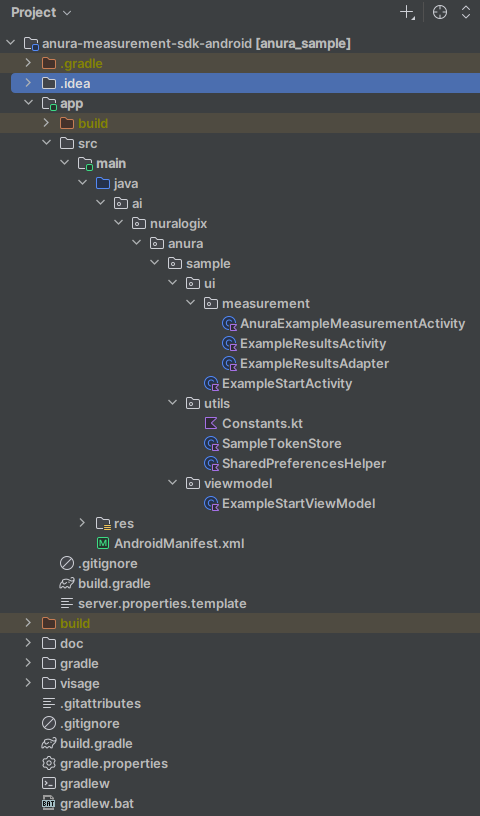This screenshot has height=816, width=480.
Task: Click the AnuraExampleMeasurementActivity Kotlin class icon
Action: (x=230, y=324)
